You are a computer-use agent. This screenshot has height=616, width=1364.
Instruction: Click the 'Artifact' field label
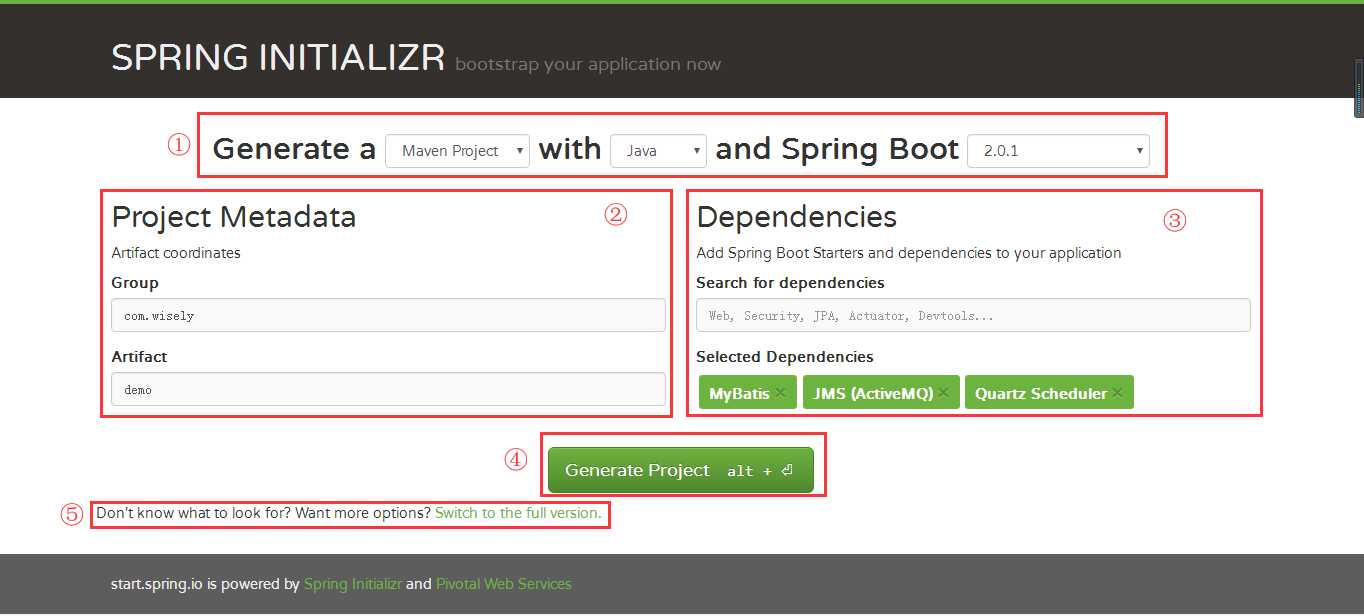(139, 357)
